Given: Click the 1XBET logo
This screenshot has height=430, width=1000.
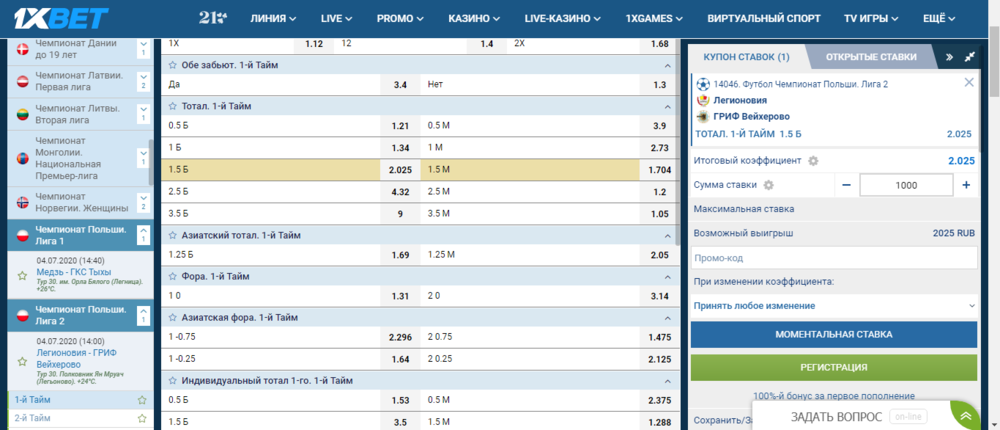Looking at the screenshot, I should tap(61, 19).
